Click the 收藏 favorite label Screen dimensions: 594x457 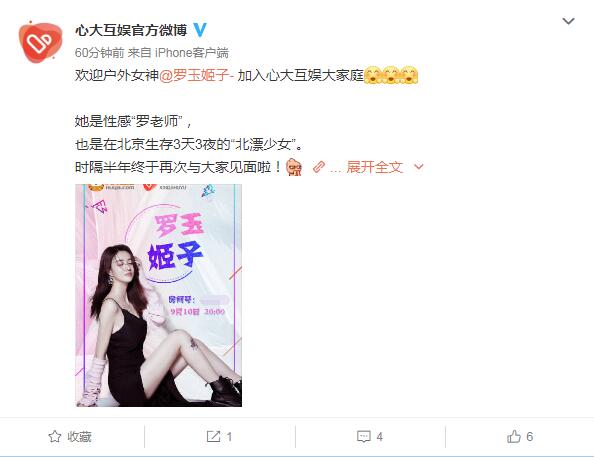[x=79, y=437]
